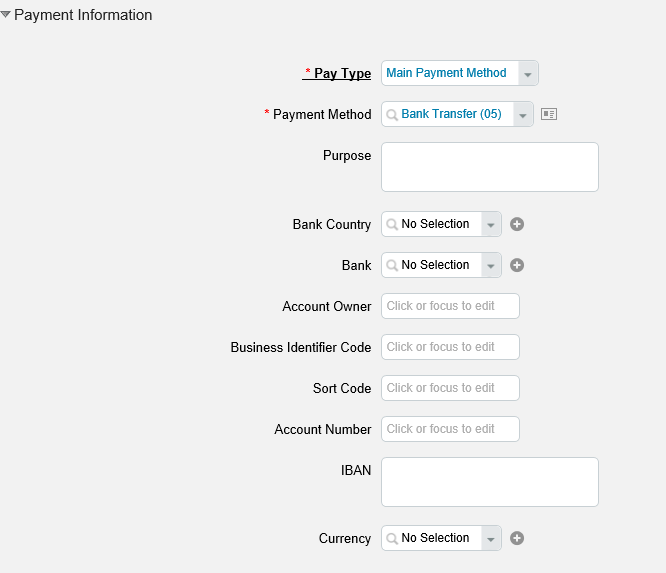This screenshot has height=573, width=666.
Task: Open the Currency dropdown arrow
Action: [x=491, y=539]
